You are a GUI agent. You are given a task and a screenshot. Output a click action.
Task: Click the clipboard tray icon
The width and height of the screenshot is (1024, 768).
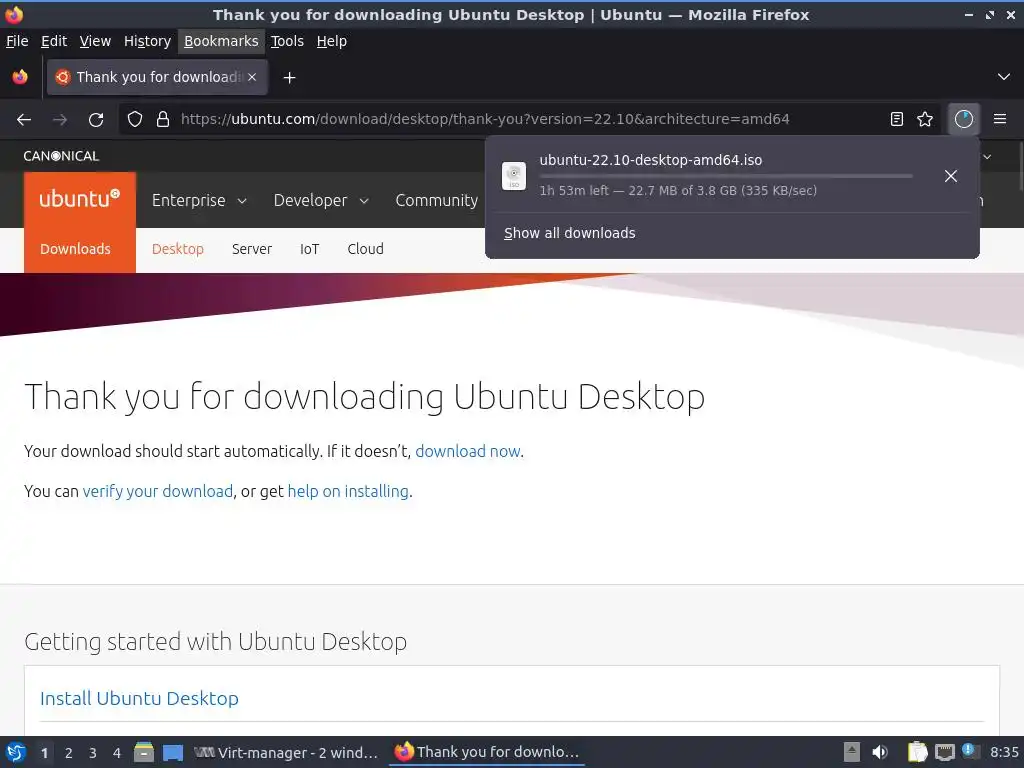[918, 752]
